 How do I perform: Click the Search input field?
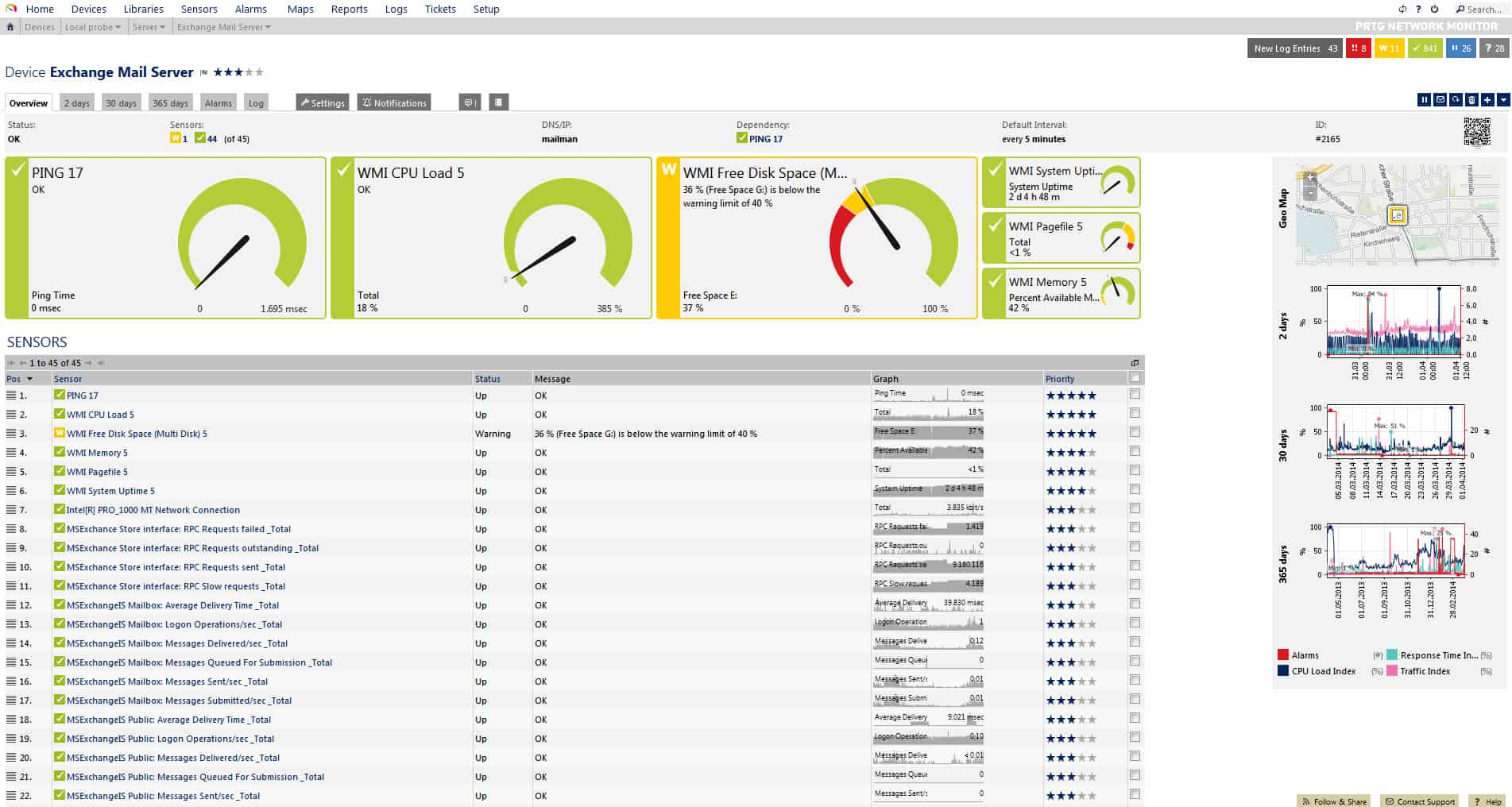(1483, 10)
